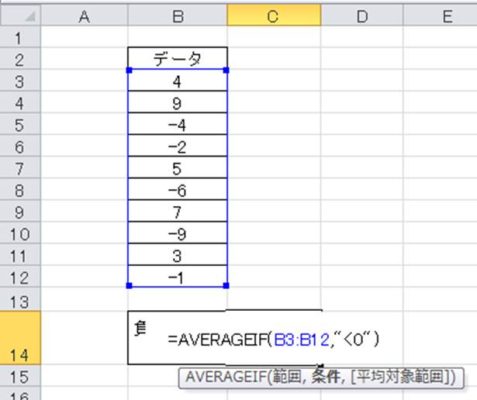Select row 14 highlighted header
The width and height of the screenshot is (477, 400).
point(20,338)
